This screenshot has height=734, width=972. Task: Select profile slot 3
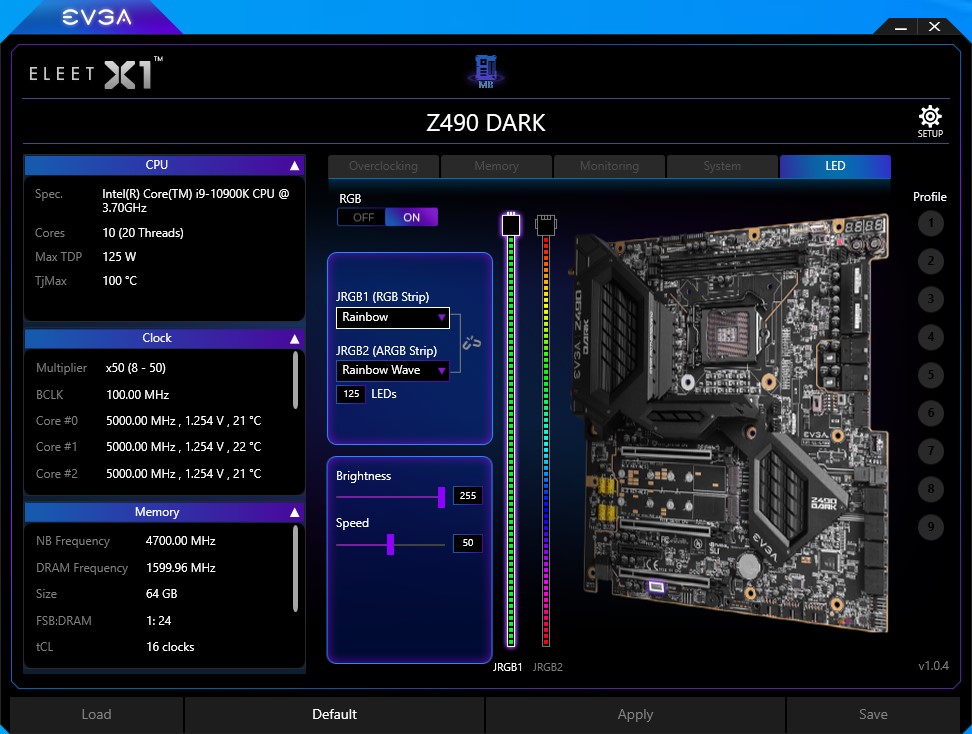point(930,299)
